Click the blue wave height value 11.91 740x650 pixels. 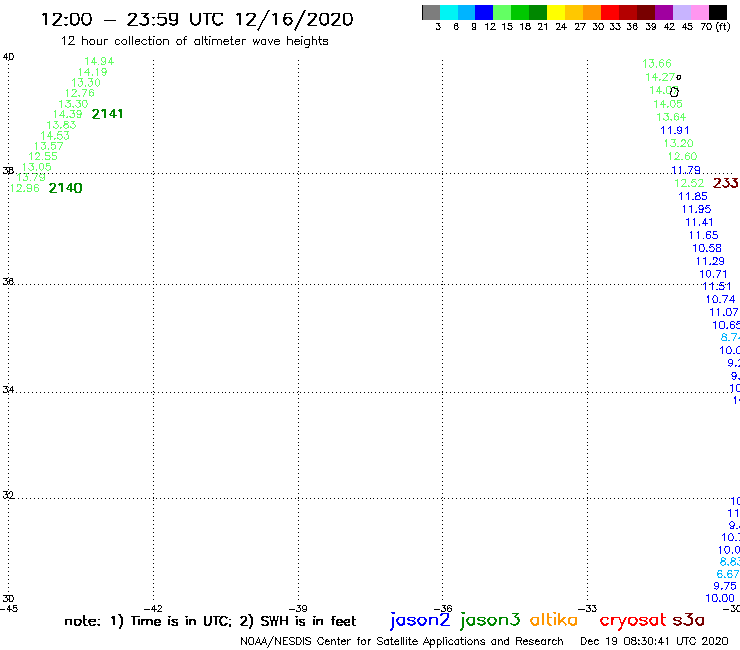tap(675, 130)
